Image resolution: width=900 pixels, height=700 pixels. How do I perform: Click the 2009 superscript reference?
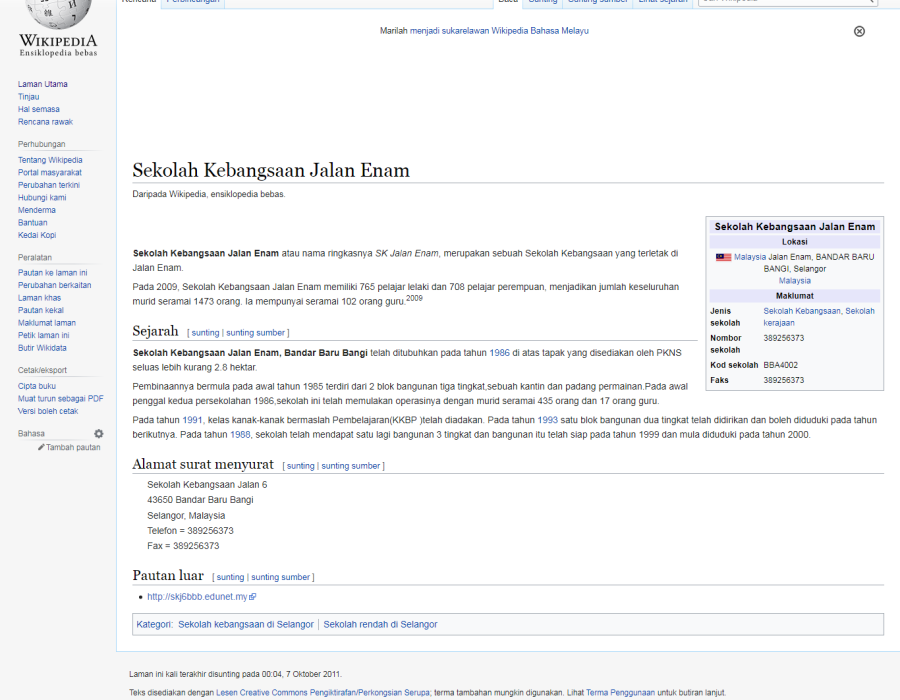coord(414,298)
